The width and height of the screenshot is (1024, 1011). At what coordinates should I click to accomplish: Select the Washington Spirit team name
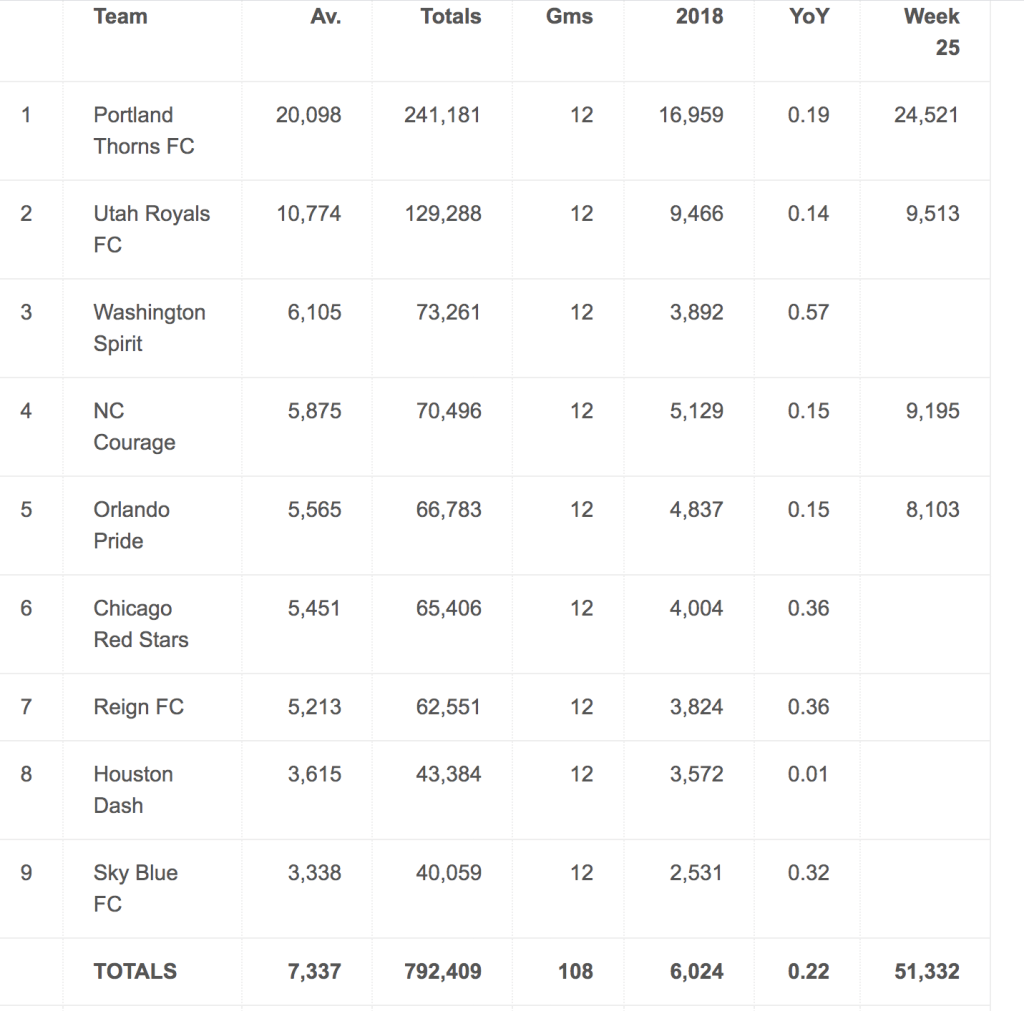click(149, 328)
